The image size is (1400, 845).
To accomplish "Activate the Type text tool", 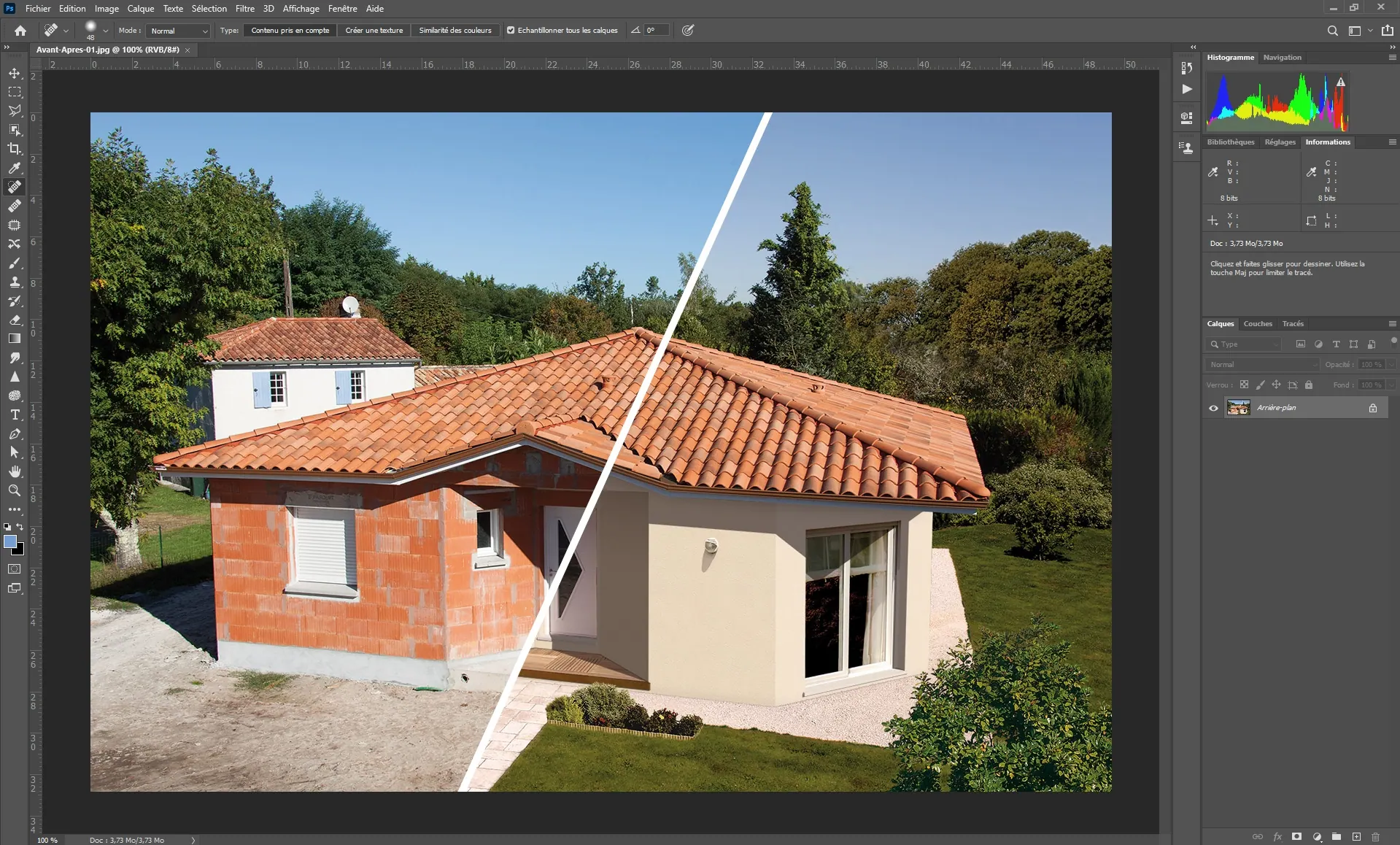I will (15, 414).
